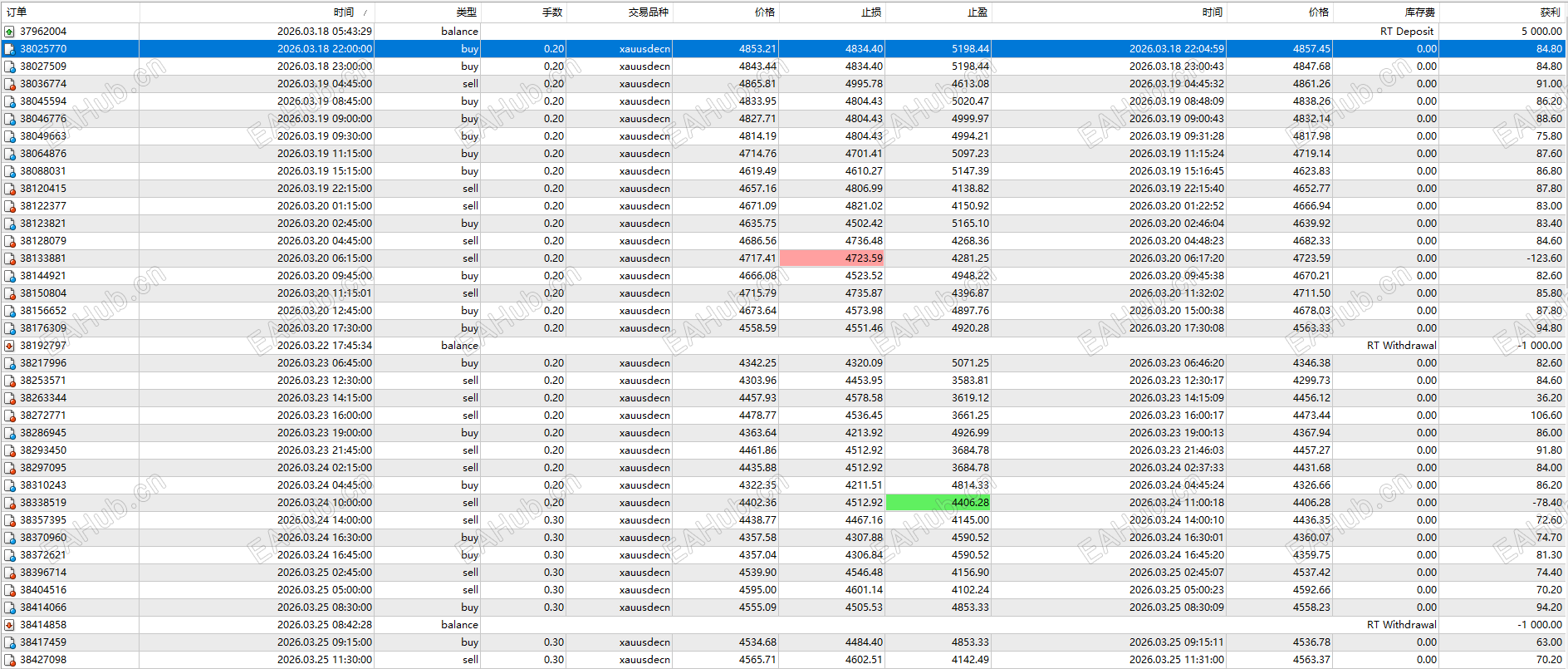The image size is (1568, 669).
Task: Select the icon next to order 38427098
Action: pyautogui.click(x=9, y=660)
